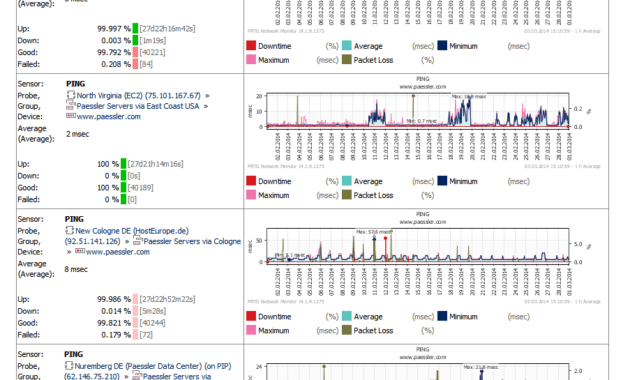Click the PING sensor name above North Virginia
Screen dimensions: 630x380
76,84
